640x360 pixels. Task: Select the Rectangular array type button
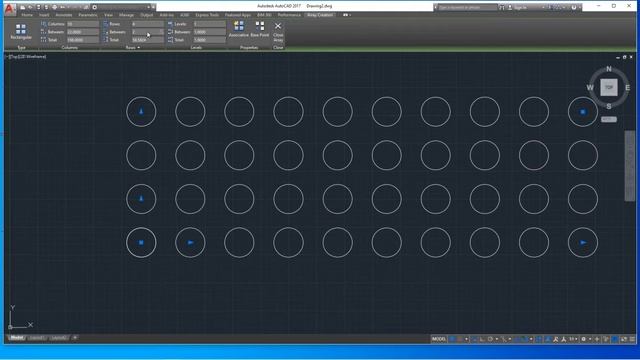[x=21, y=32]
